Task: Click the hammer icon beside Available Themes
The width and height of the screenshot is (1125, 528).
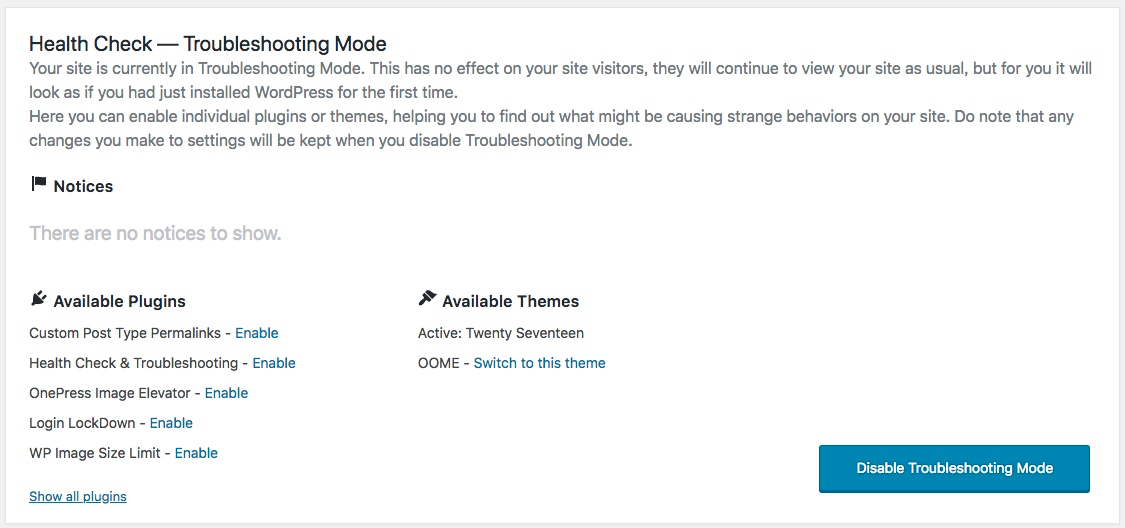Action: click(427, 299)
